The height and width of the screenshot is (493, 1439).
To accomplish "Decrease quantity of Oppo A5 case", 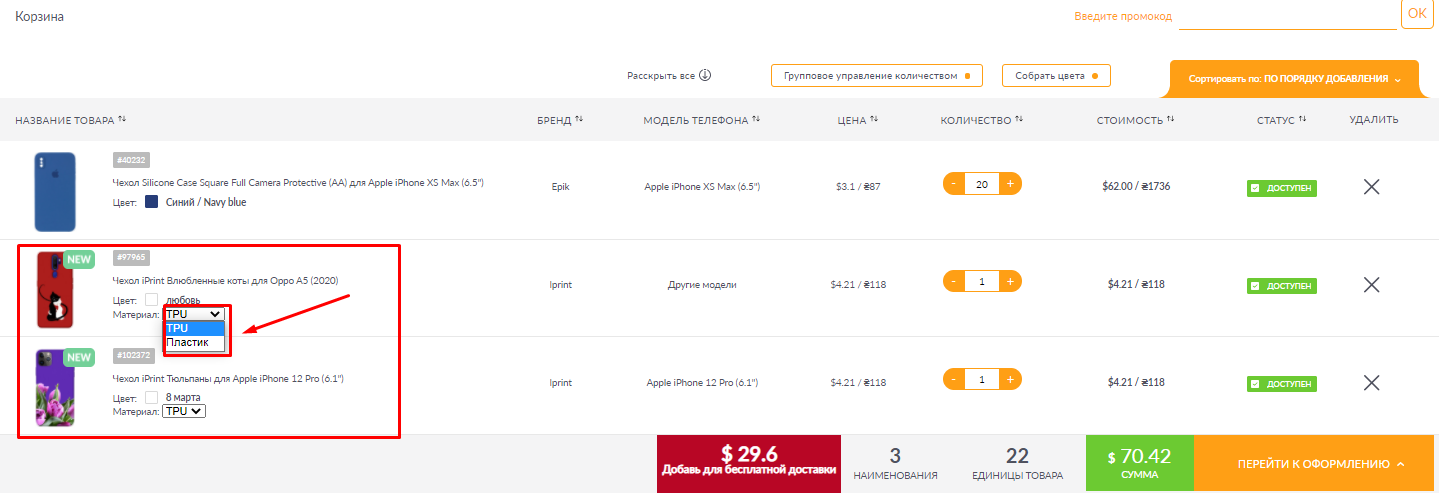I will point(954,282).
